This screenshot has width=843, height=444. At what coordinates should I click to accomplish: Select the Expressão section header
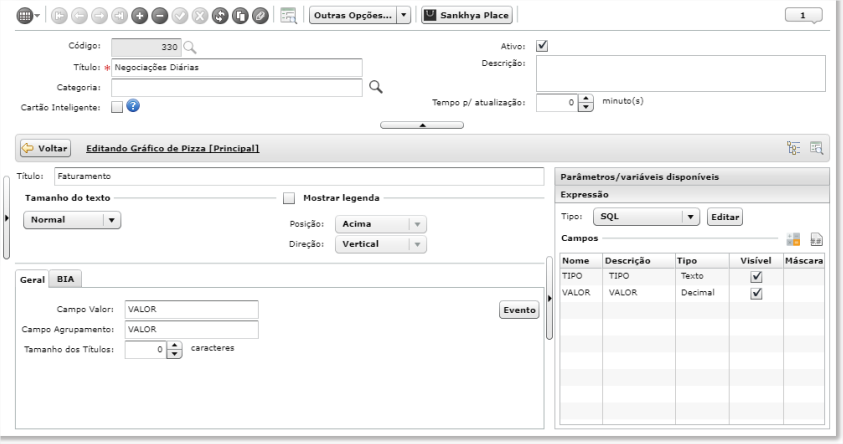[692, 195]
